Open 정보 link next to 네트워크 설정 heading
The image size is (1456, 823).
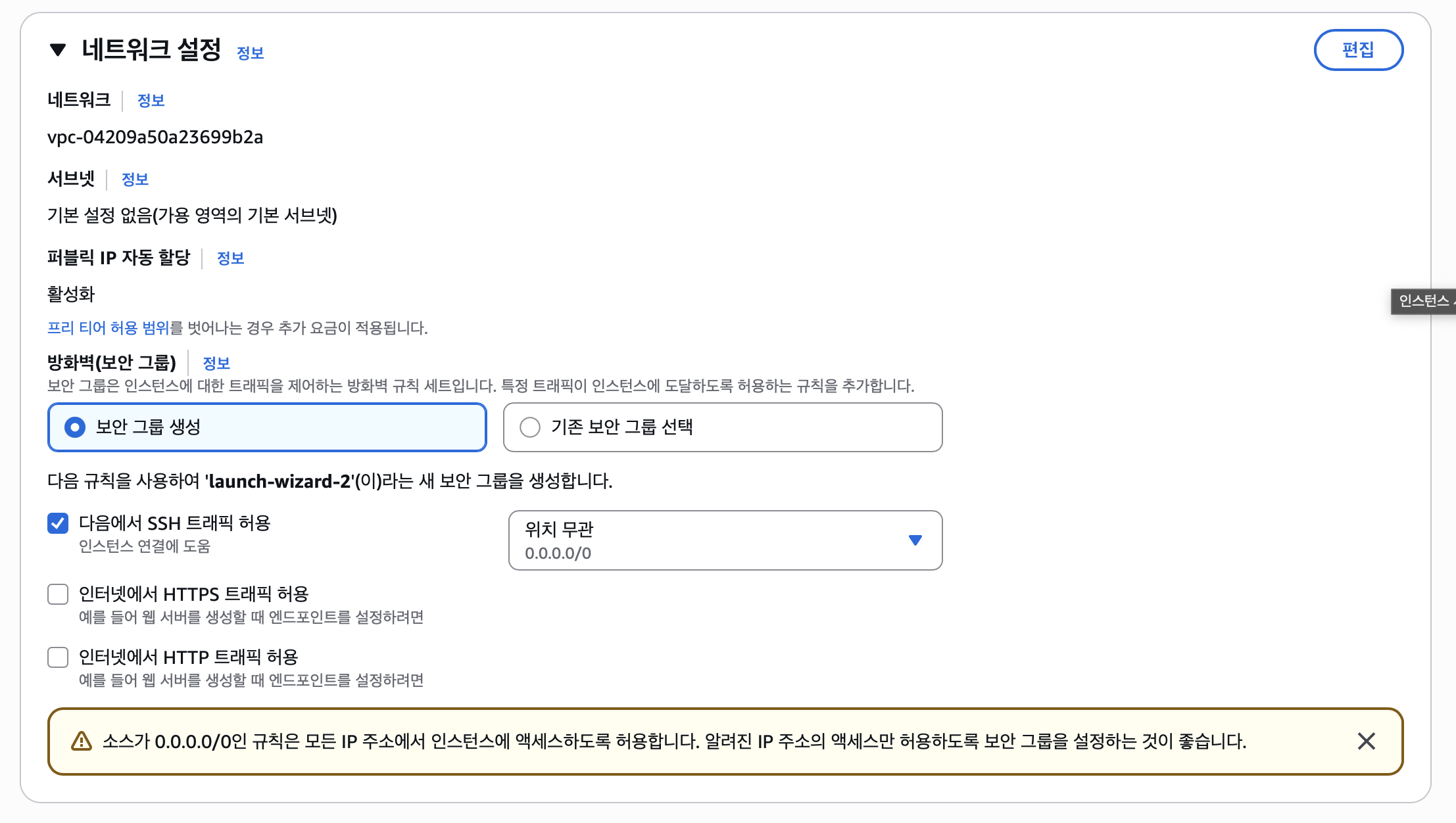coord(250,53)
